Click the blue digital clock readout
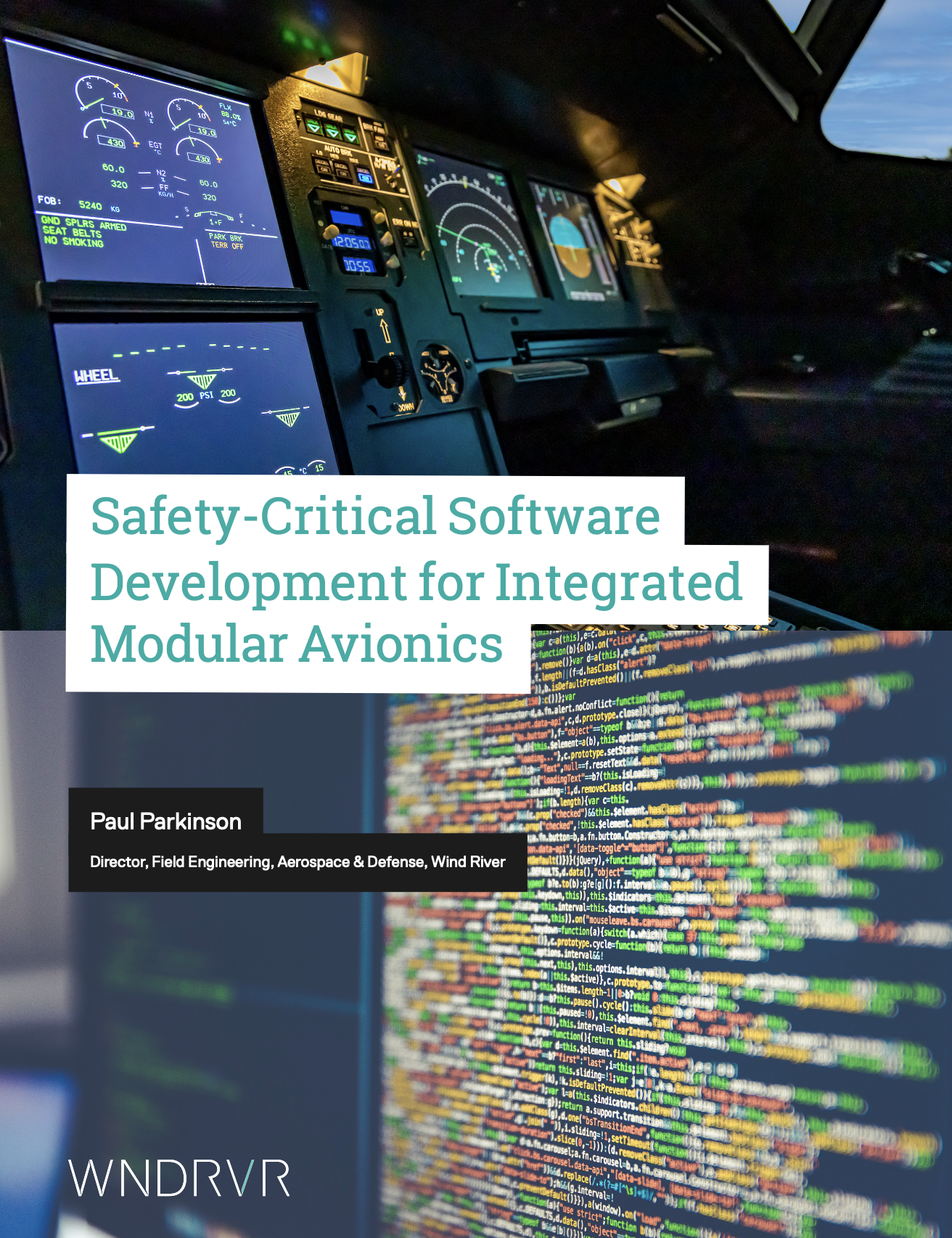Viewport: 952px width, 1238px height. click(x=352, y=242)
